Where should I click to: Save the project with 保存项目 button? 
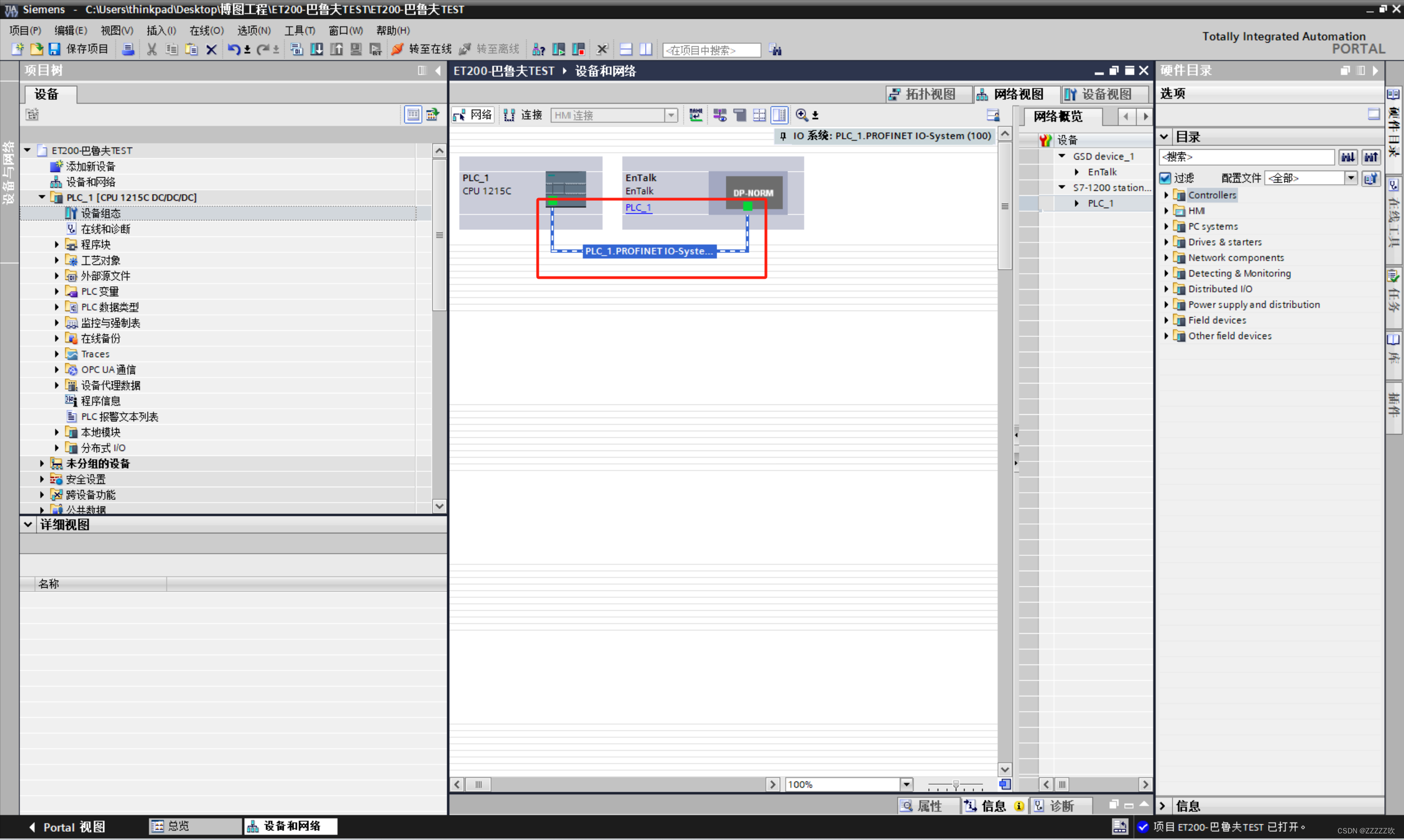pyautogui.click(x=78, y=50)
